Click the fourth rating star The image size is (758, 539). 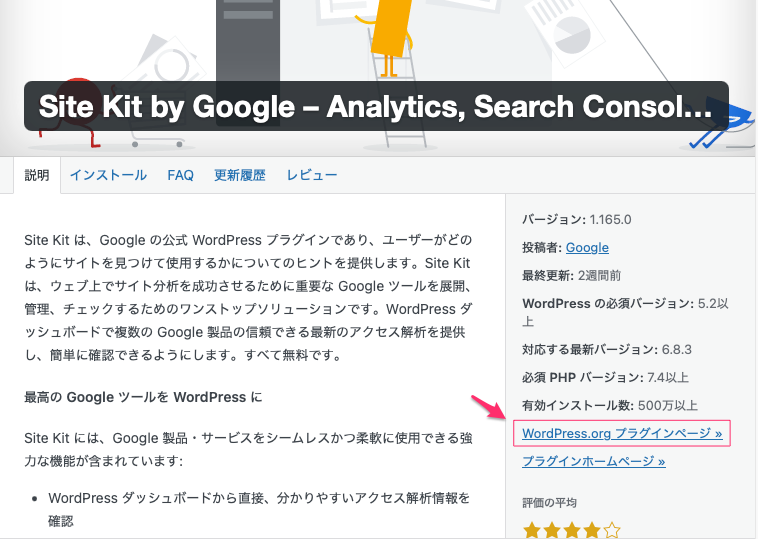[x=592, y=529]
